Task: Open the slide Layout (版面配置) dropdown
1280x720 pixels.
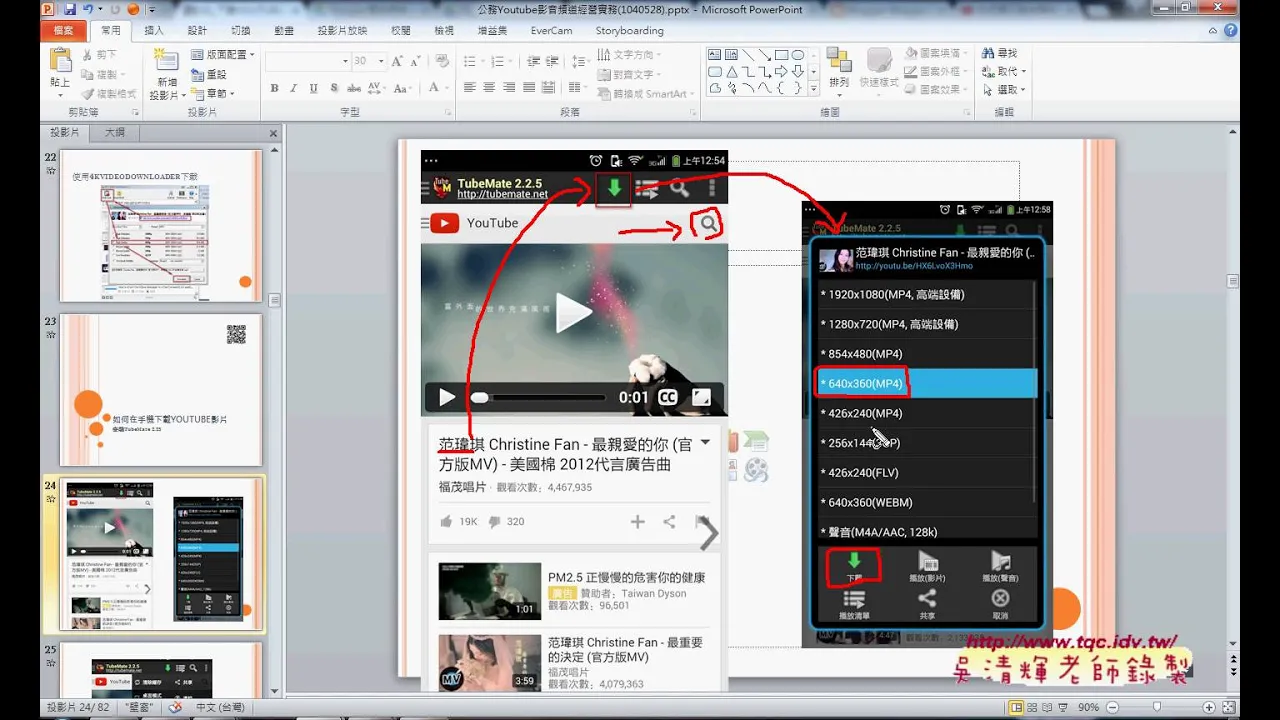Action: [x=222, y=54]
